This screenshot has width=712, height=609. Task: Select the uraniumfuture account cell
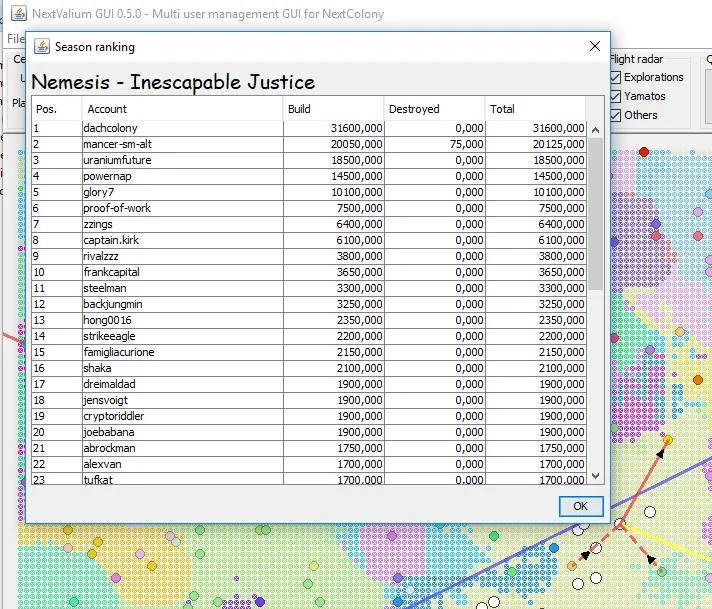pos(183,160)
